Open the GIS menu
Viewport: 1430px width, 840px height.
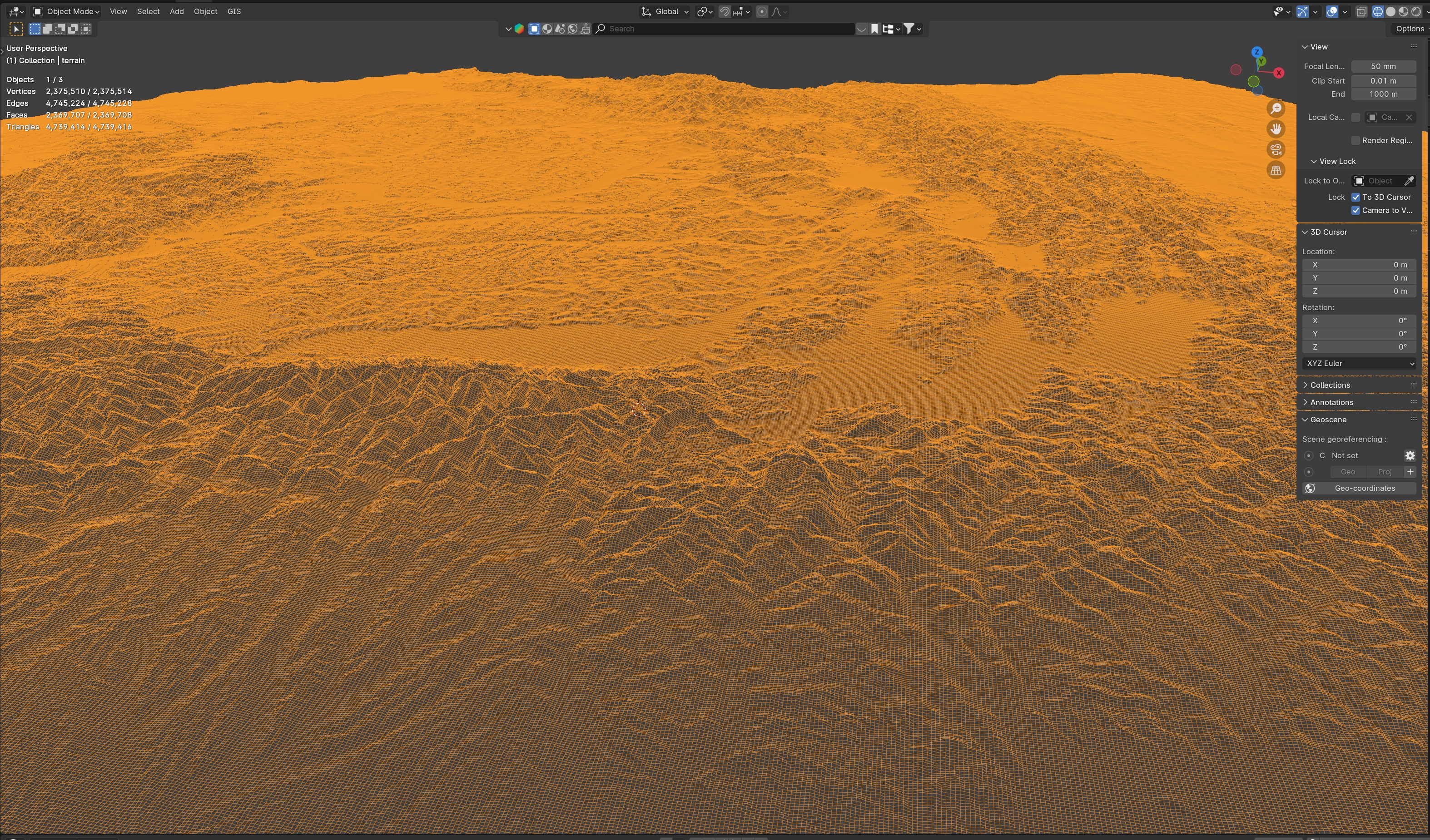234,11
